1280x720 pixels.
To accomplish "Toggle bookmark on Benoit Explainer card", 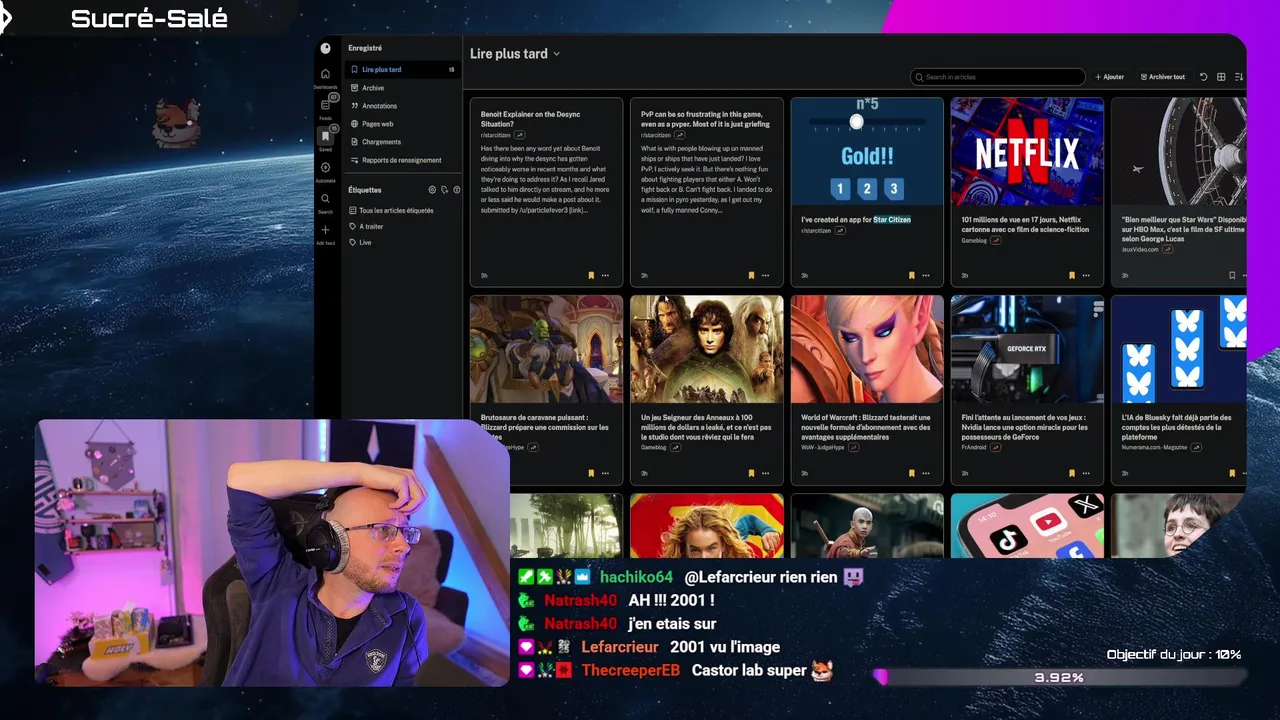I will tap(591, 275).
